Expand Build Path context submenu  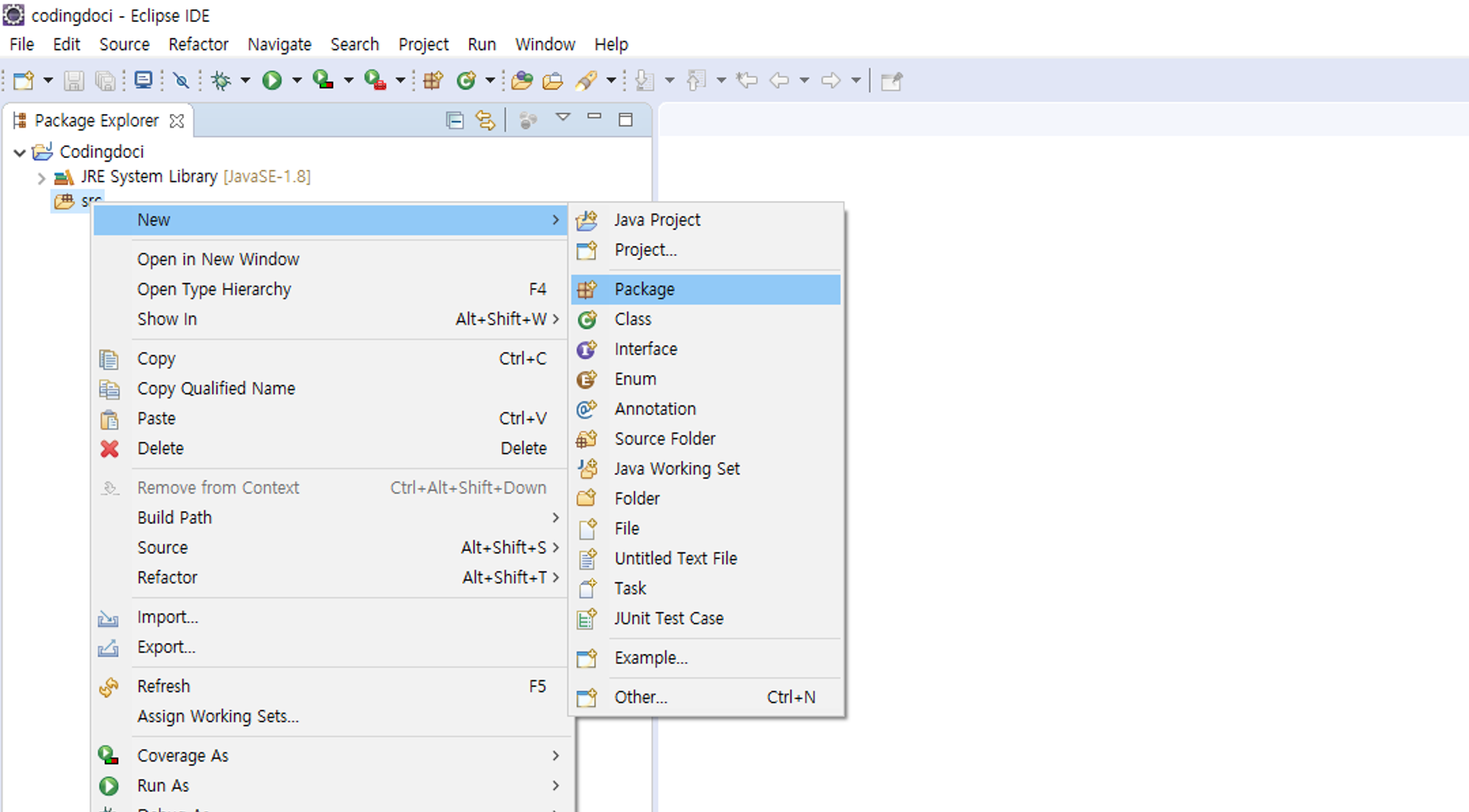tap(330, 518)
